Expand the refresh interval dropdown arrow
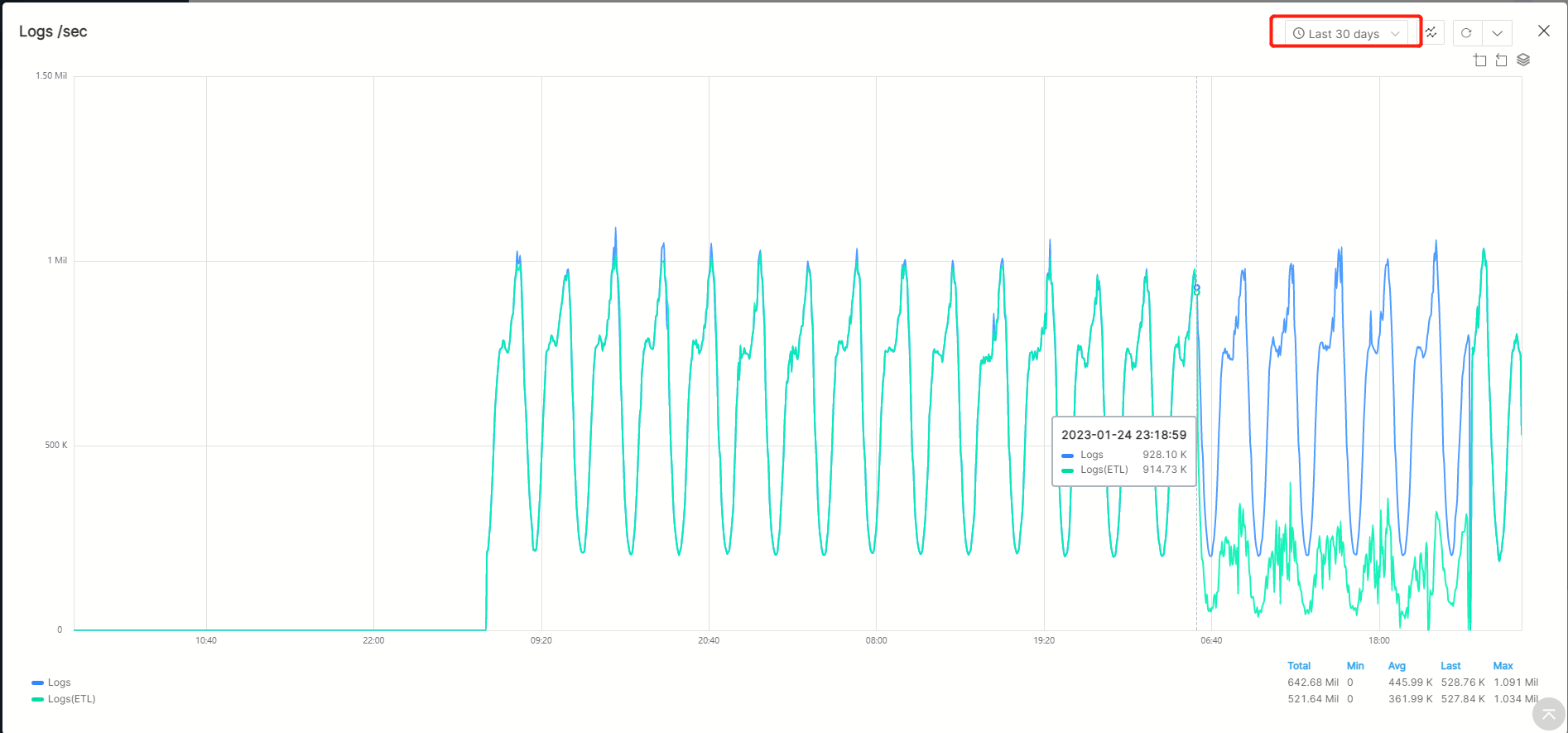Image resolution: width=1568 pixels, height=733 pixels. 1497,33
